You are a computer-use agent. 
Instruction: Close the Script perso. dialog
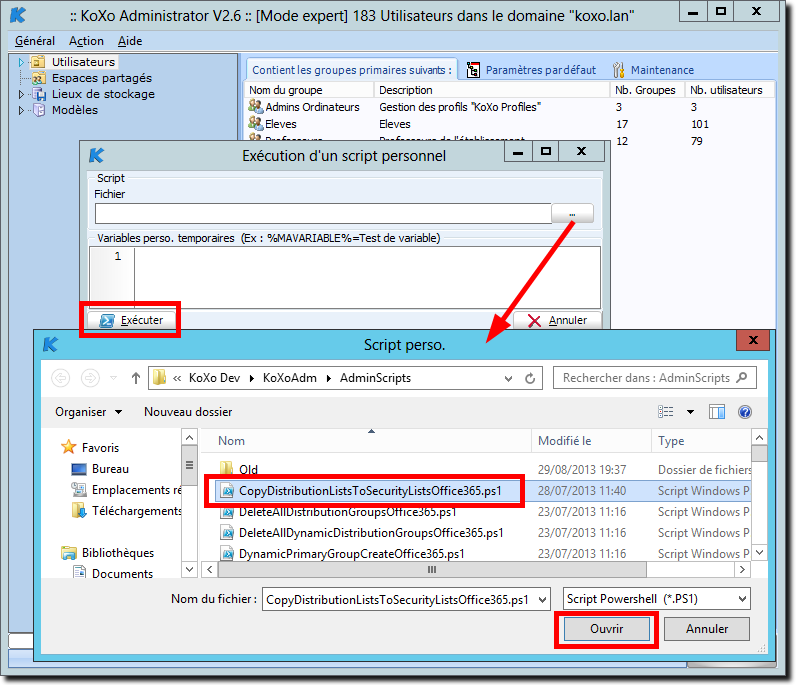(753, 340)
